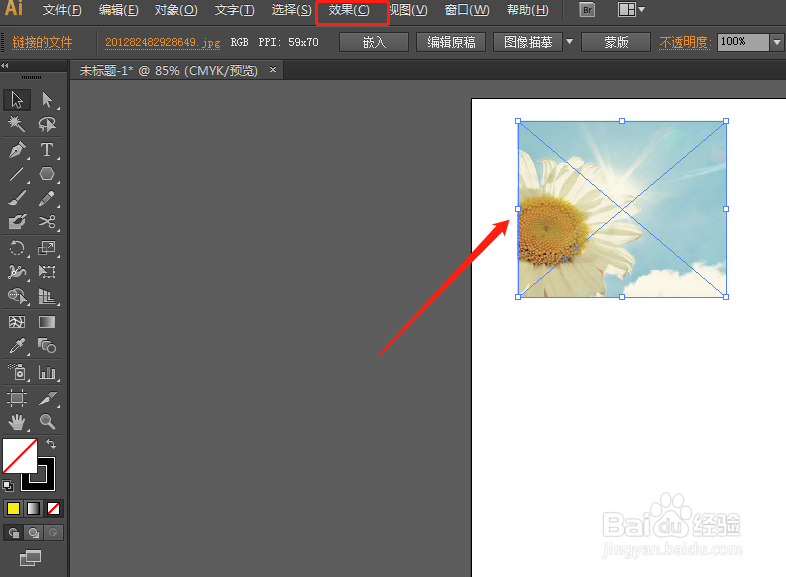Screen dimensions: 786x577
Task: Select the Eyedropper tool
Action: (17, 346)
